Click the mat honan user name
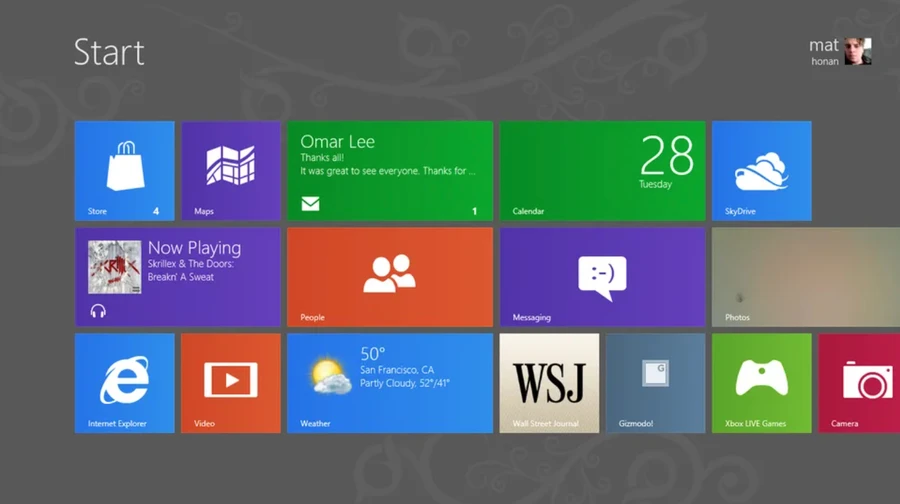This screenshot has width=900, height=504. pos(824,52)
